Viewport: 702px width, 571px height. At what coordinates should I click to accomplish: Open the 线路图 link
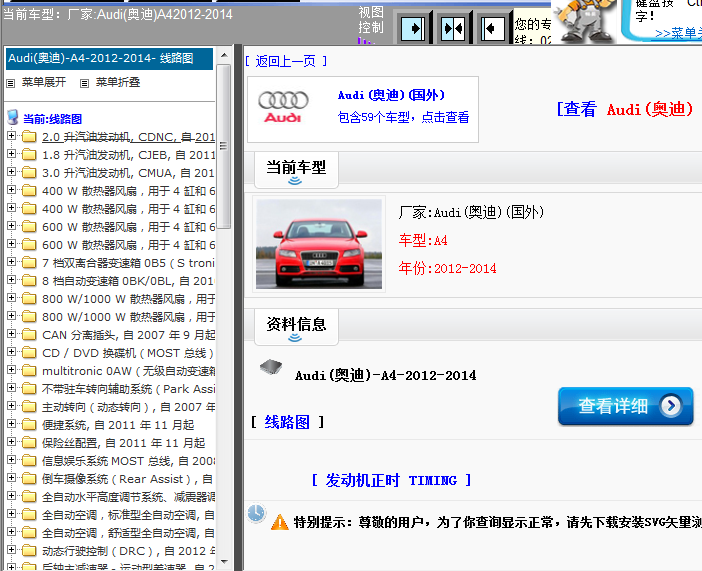click(x=287, y=422)
